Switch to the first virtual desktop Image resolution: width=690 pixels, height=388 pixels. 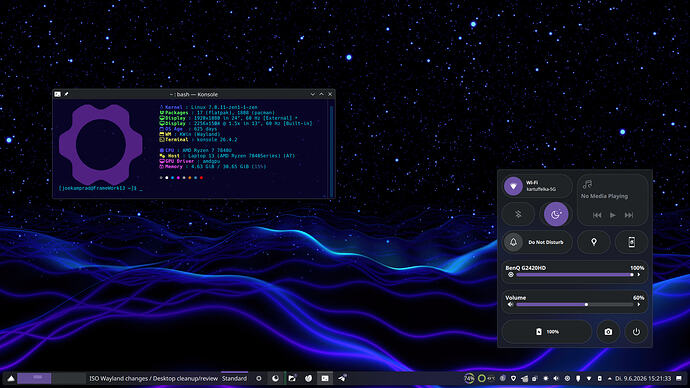[x=34, y=378]
